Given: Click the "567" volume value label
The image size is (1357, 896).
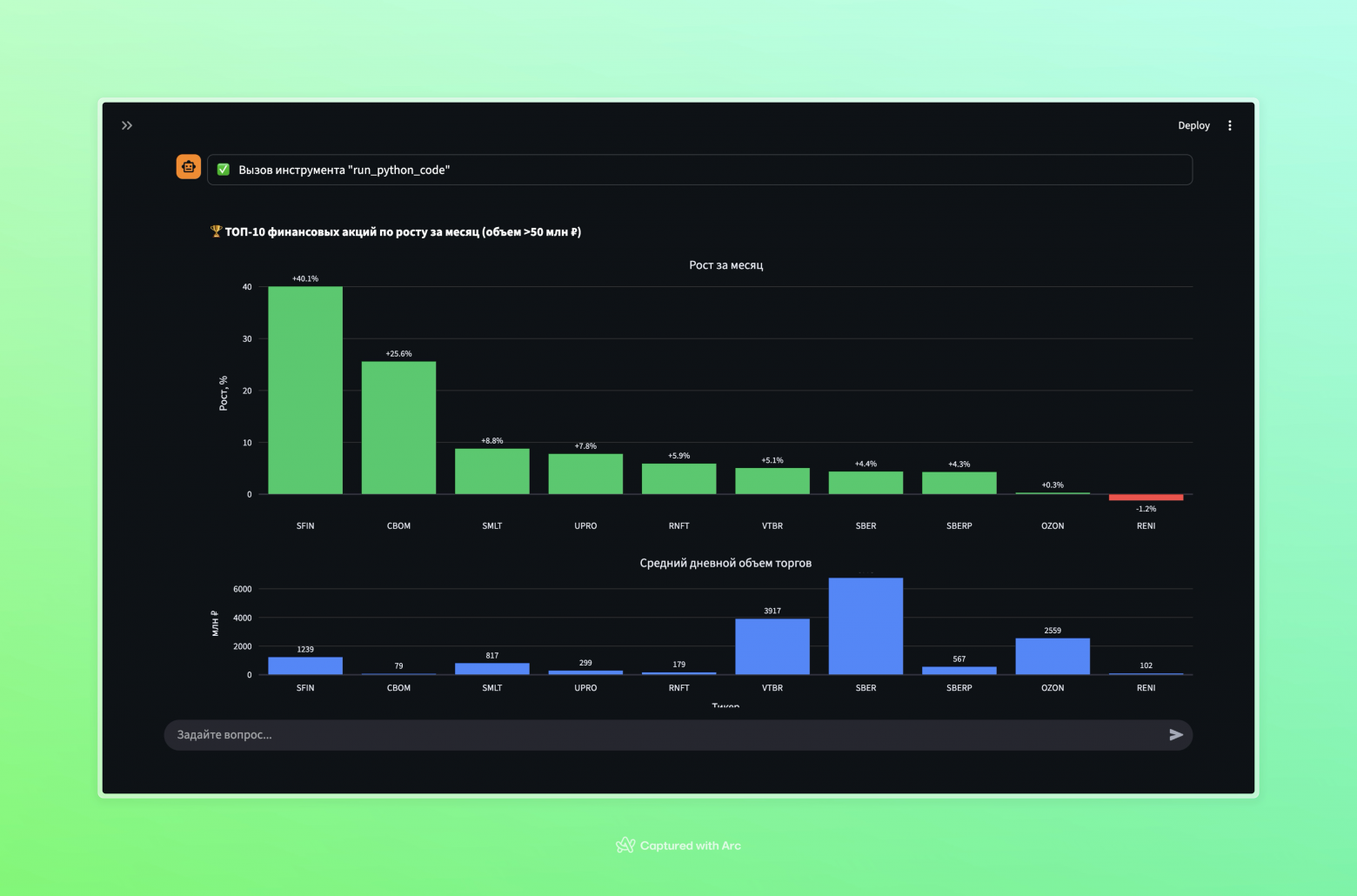Looking at the screenshot, I should [959, 659].
